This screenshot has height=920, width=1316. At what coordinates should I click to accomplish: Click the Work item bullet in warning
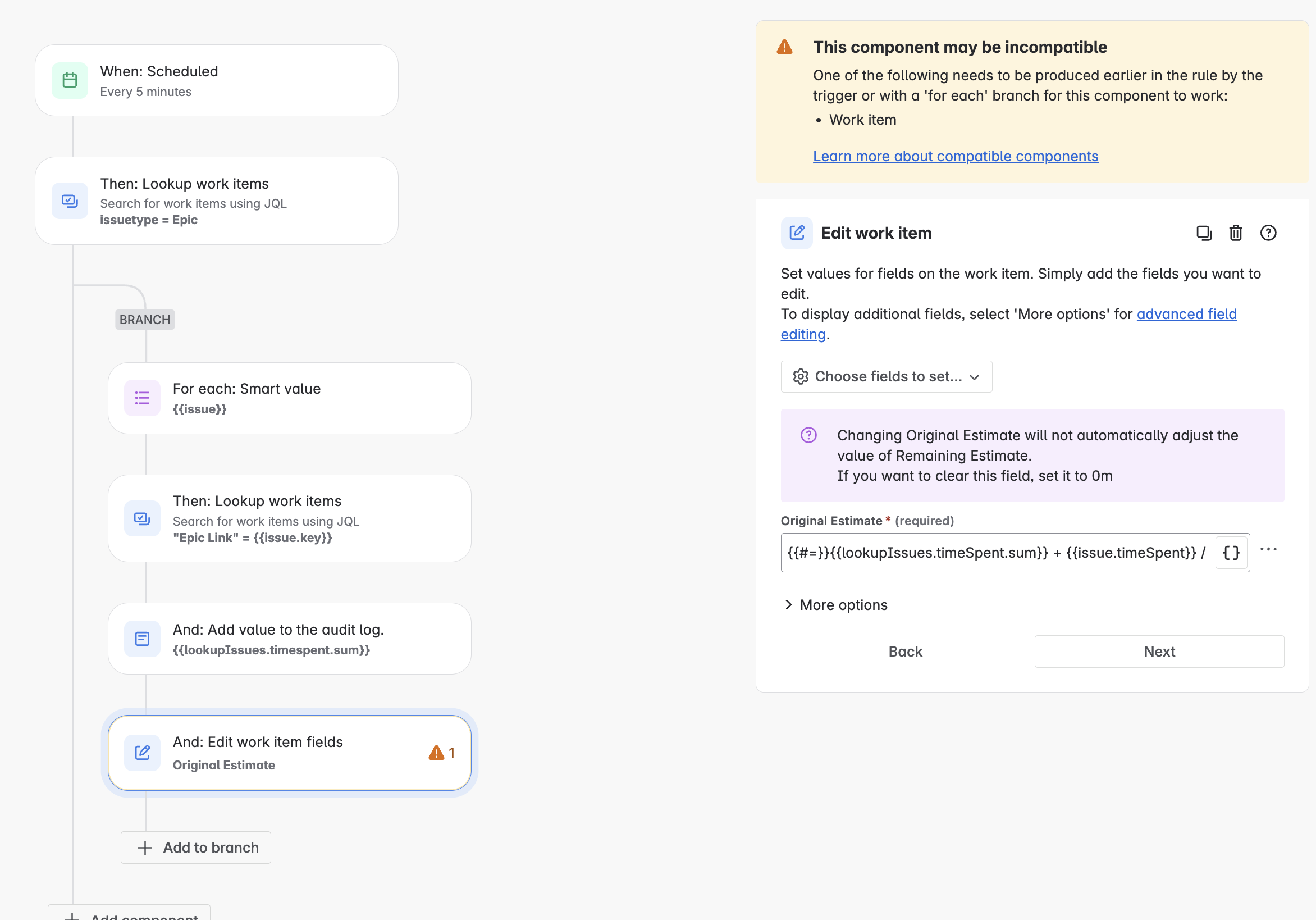[862, 120]
